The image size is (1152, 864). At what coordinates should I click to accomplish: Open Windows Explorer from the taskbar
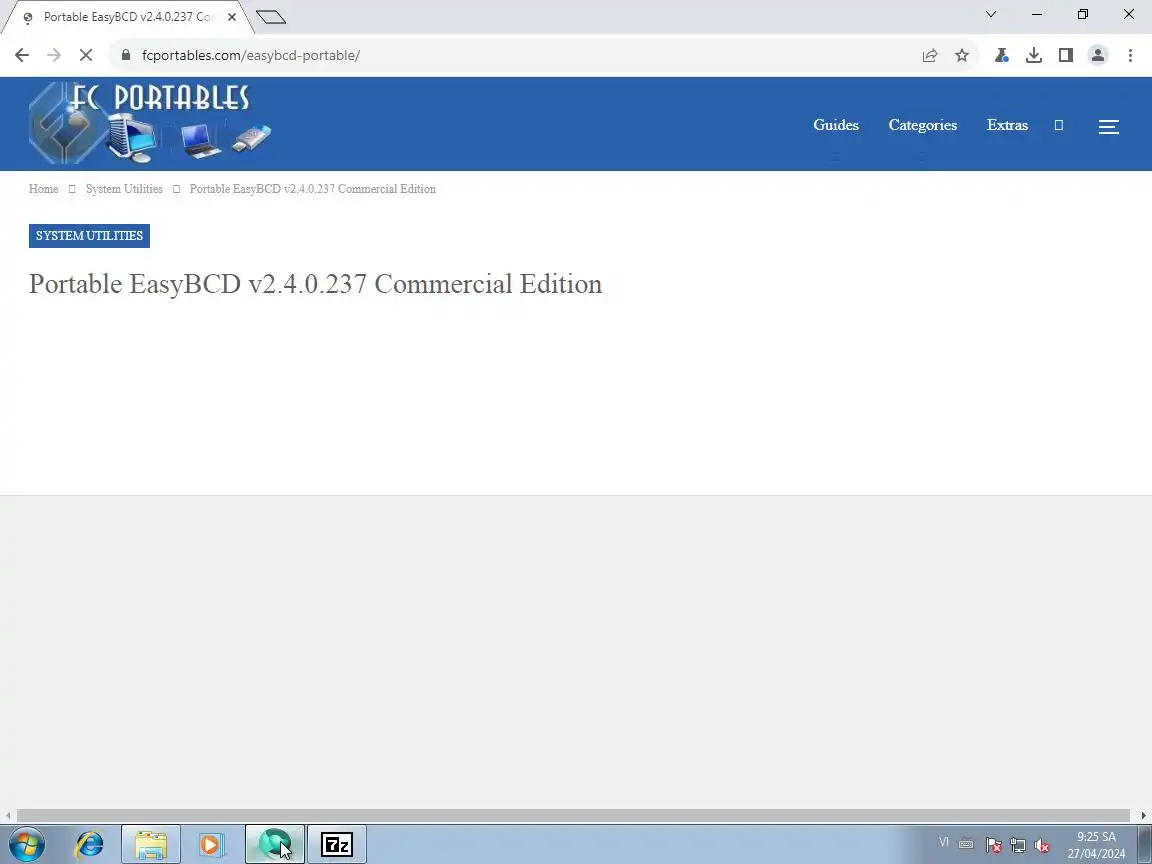click(151, 844)
